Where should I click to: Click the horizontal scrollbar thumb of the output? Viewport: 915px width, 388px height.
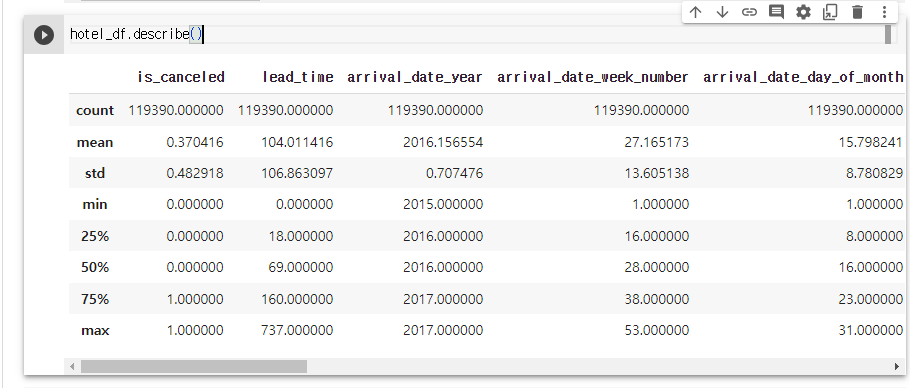point(194,366)
